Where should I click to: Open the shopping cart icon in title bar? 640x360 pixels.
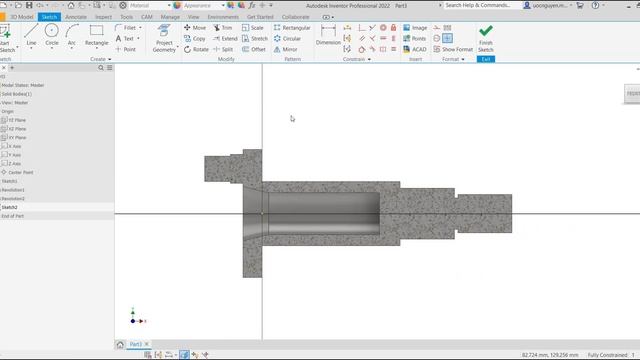(580, 5)
